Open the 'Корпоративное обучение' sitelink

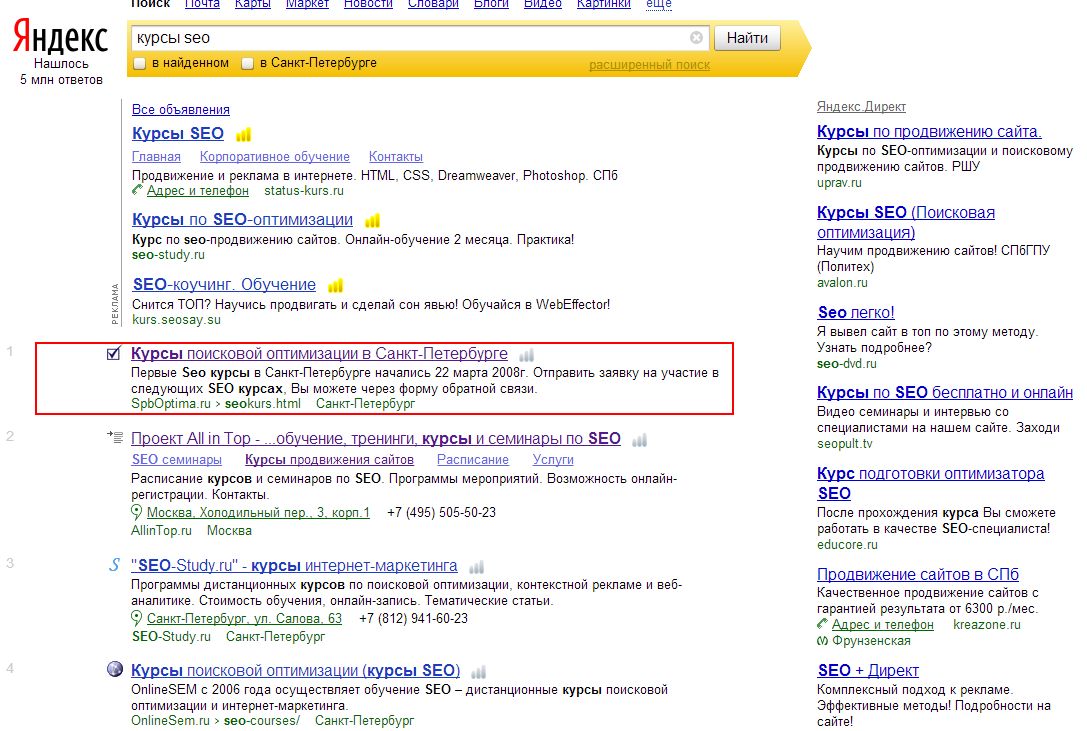point(275,157)
